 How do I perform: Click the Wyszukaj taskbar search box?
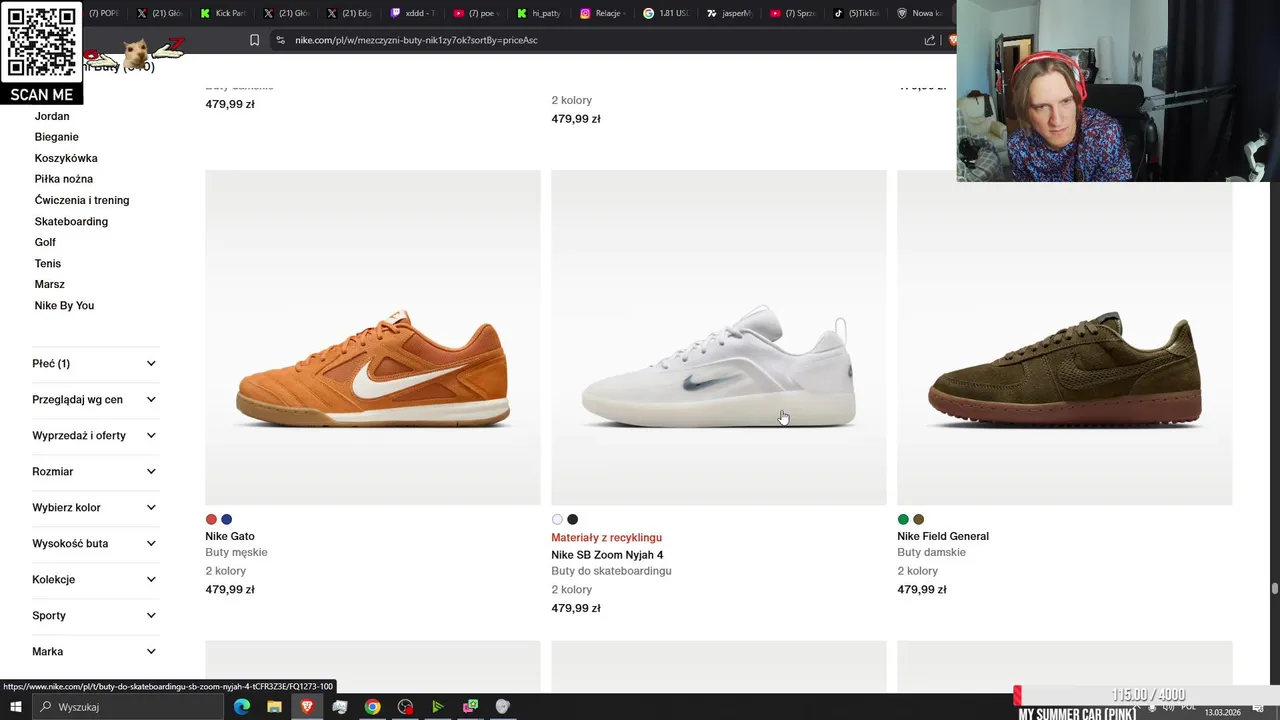tap(130, 707)
